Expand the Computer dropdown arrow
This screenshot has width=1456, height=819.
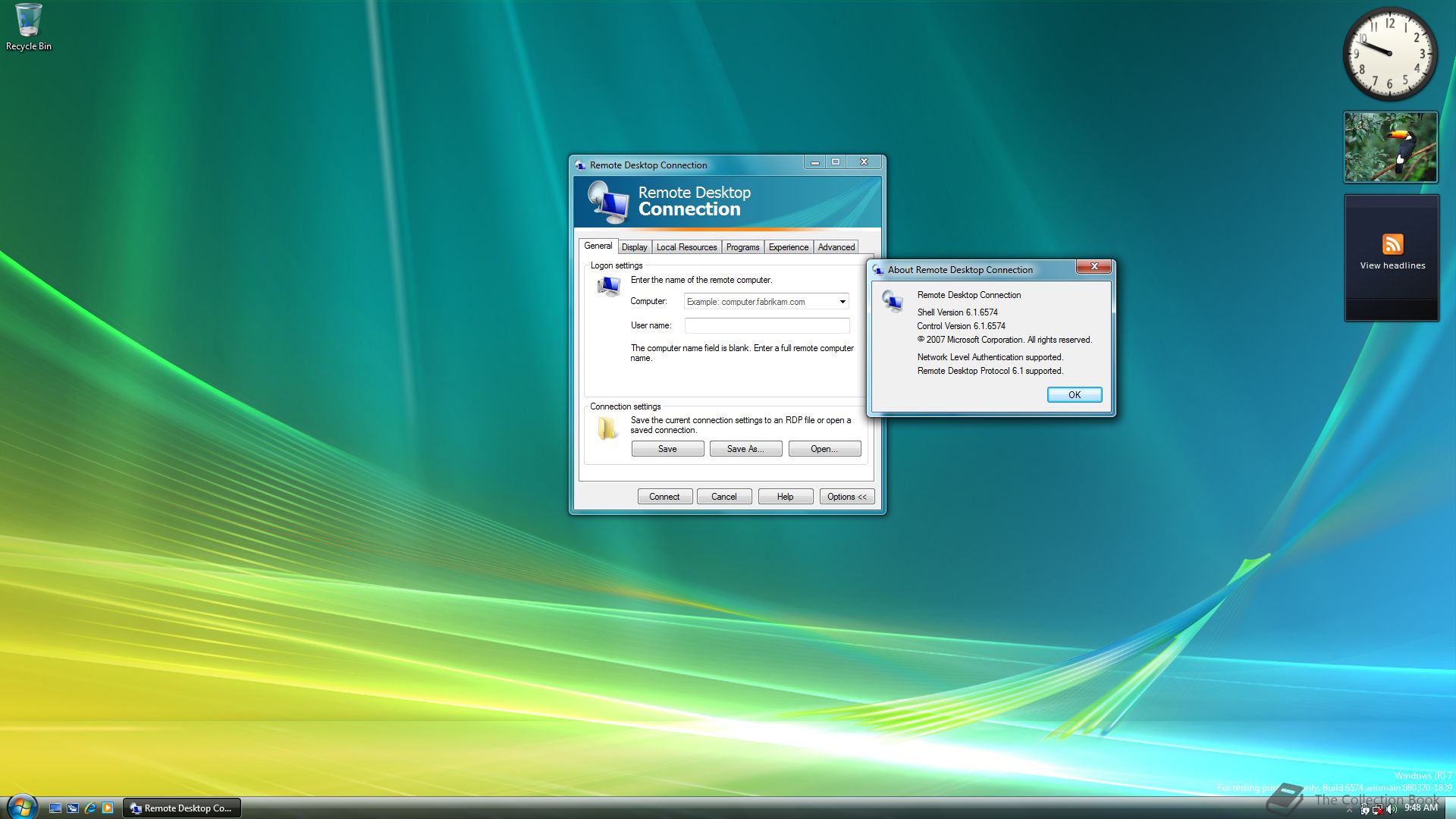click(842, 302)
